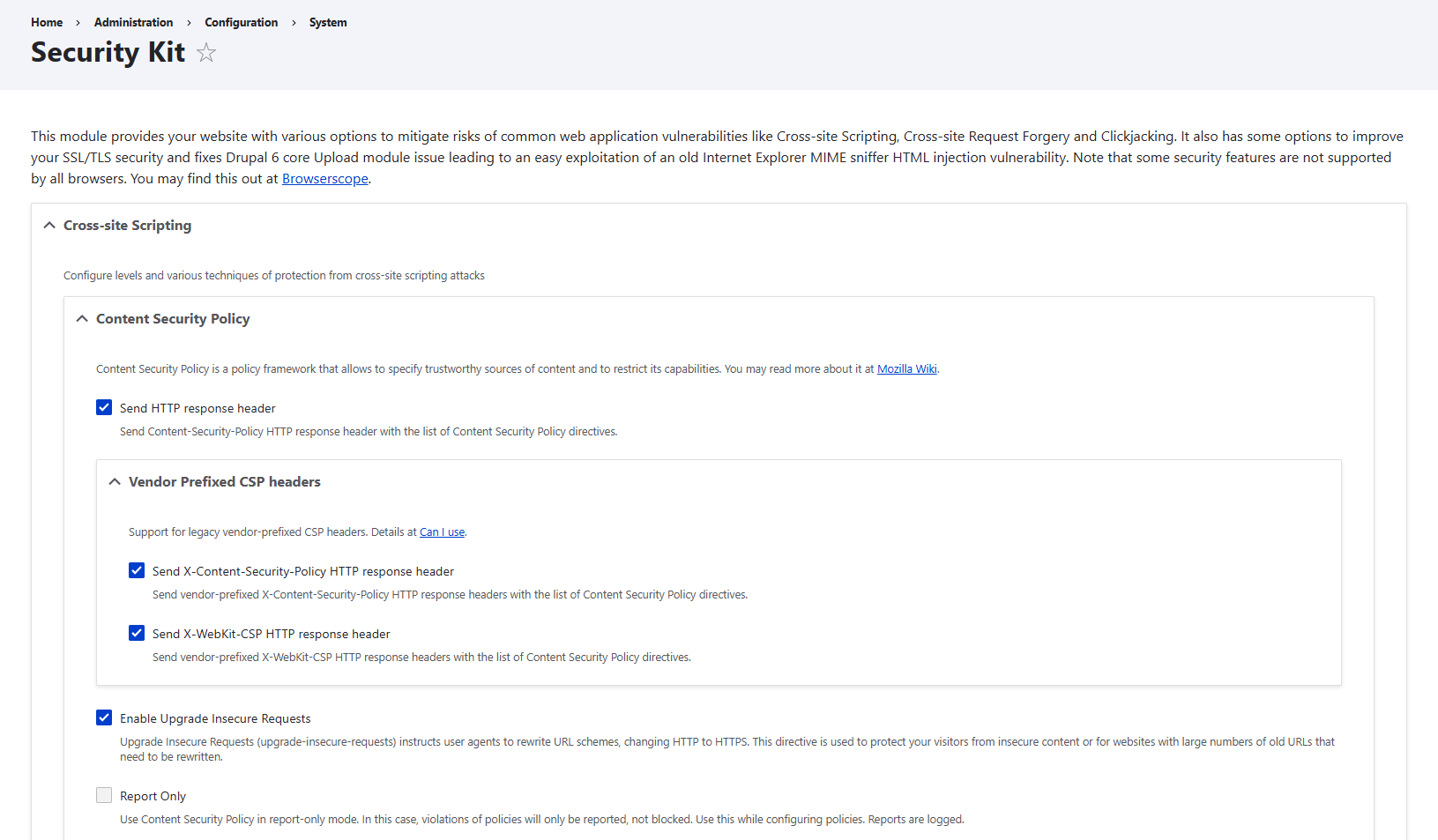This screenshot has height=840, width=1438.
Task: Click the Vendor Prefixed CSP headers title
Action: click(224, 481)
